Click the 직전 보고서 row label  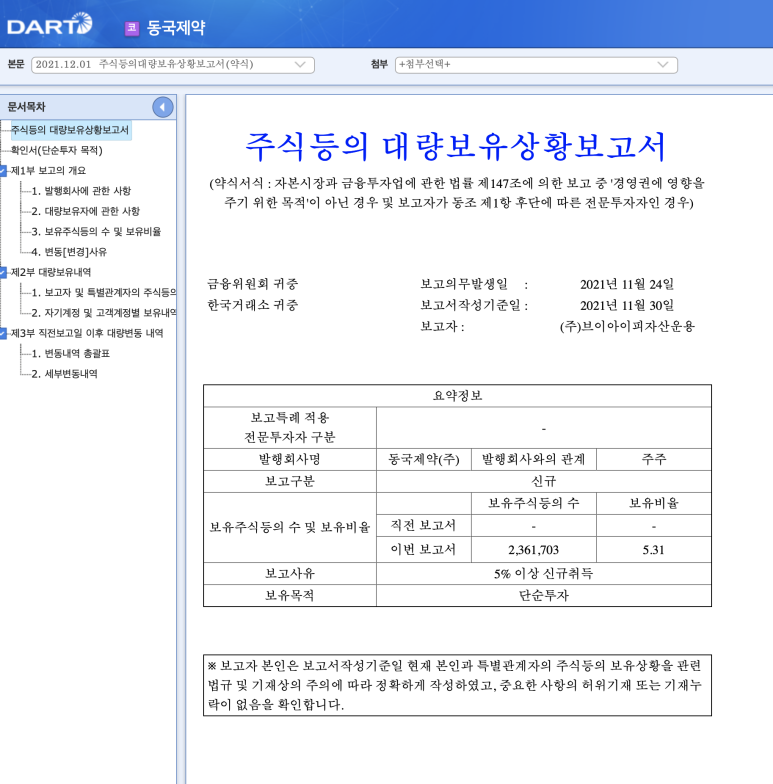point(424,526)
